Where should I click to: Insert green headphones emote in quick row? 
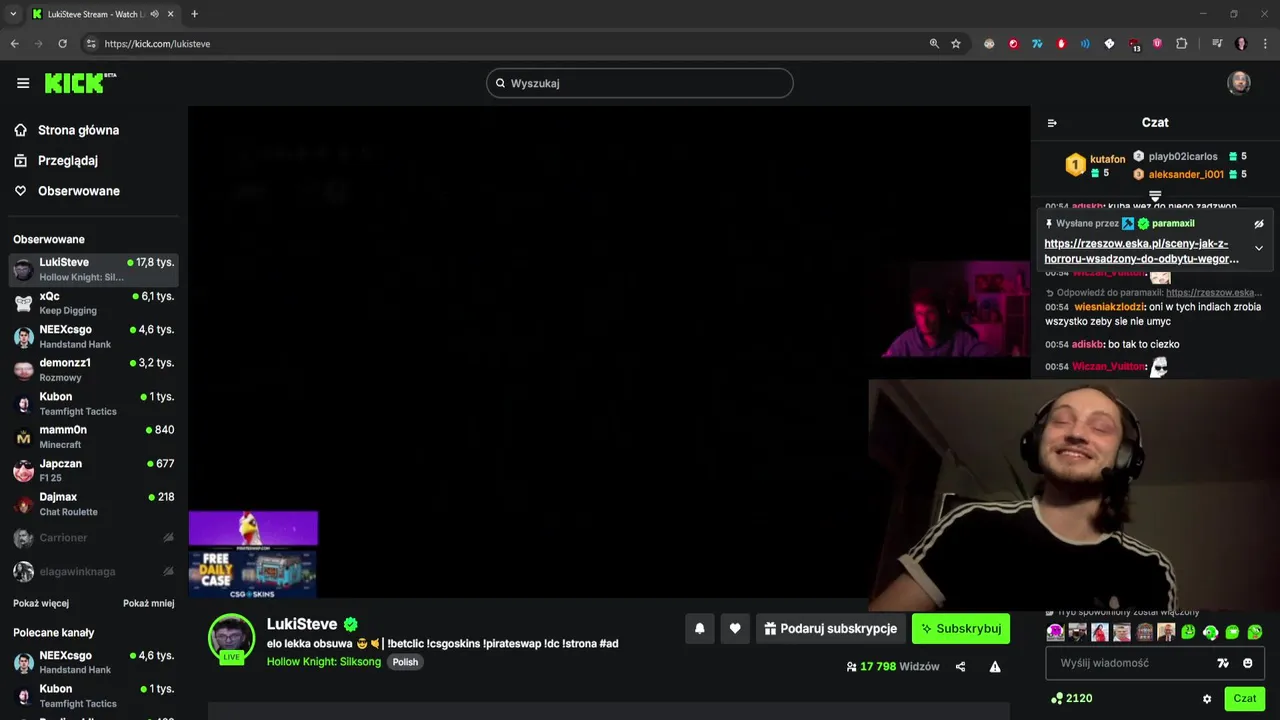click(1211, 632)
